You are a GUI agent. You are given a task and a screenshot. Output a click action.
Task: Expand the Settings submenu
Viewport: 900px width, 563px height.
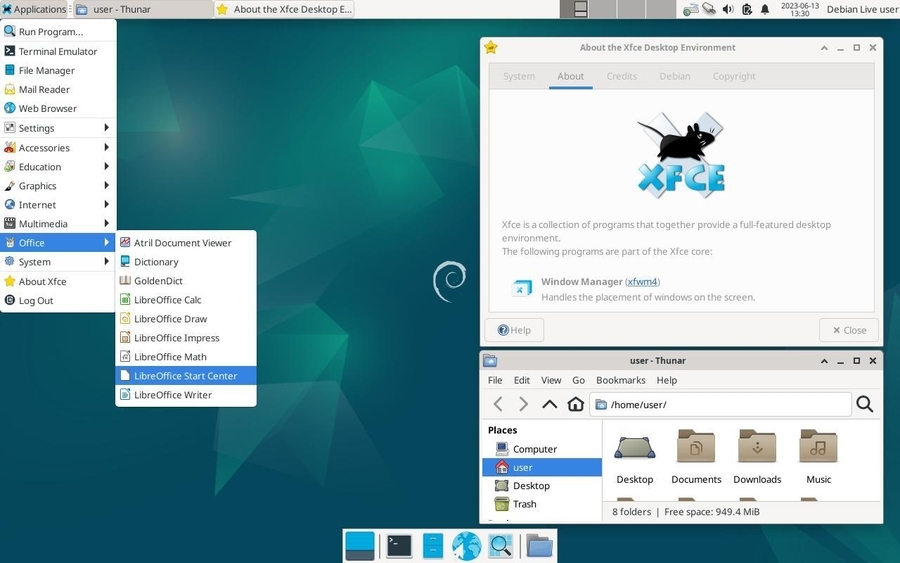[x=59, y=128]
